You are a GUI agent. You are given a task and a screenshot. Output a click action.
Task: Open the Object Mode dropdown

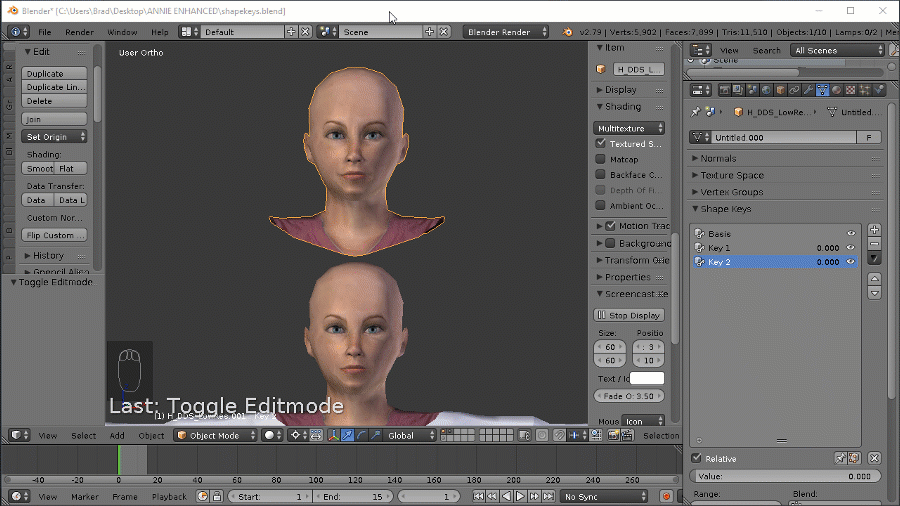pyautogui.click(x=216, y=435)
